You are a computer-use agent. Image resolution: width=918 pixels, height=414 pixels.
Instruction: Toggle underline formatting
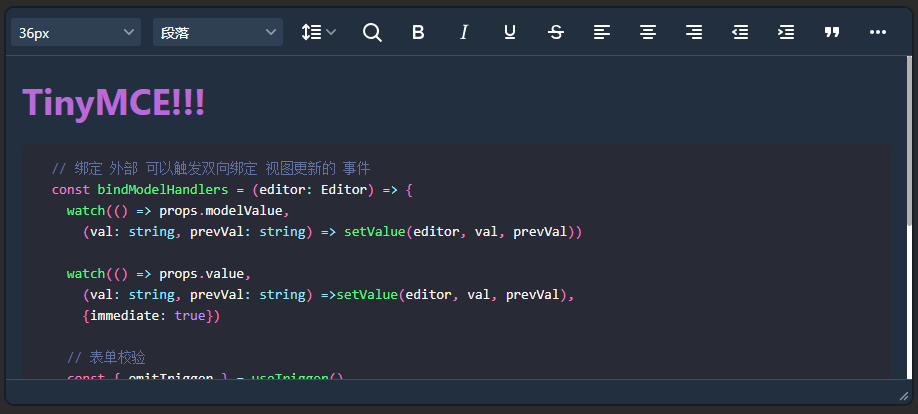point(510,32)
